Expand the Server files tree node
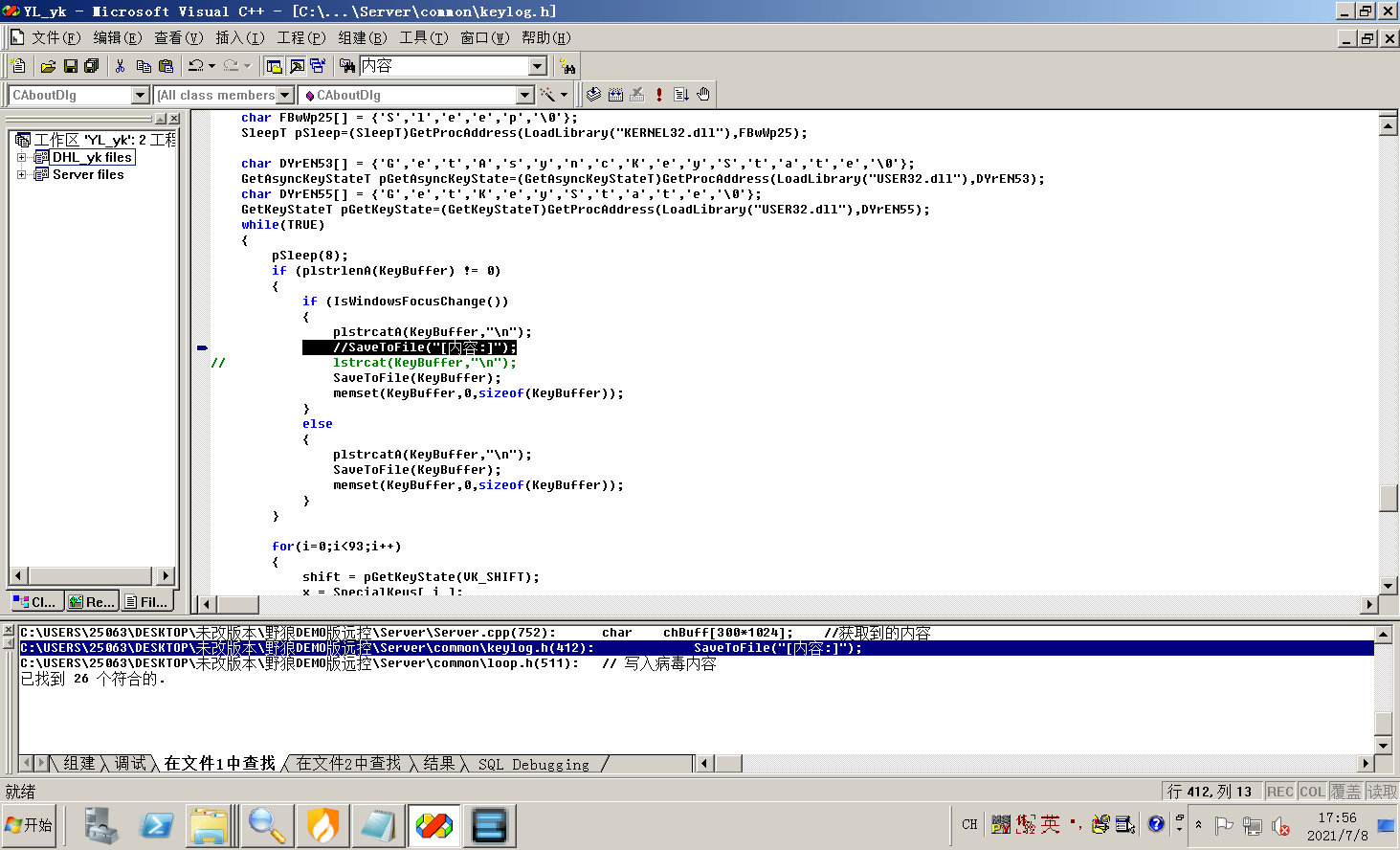The width and height of the screenshot is (1400, 850). point(21,174)
